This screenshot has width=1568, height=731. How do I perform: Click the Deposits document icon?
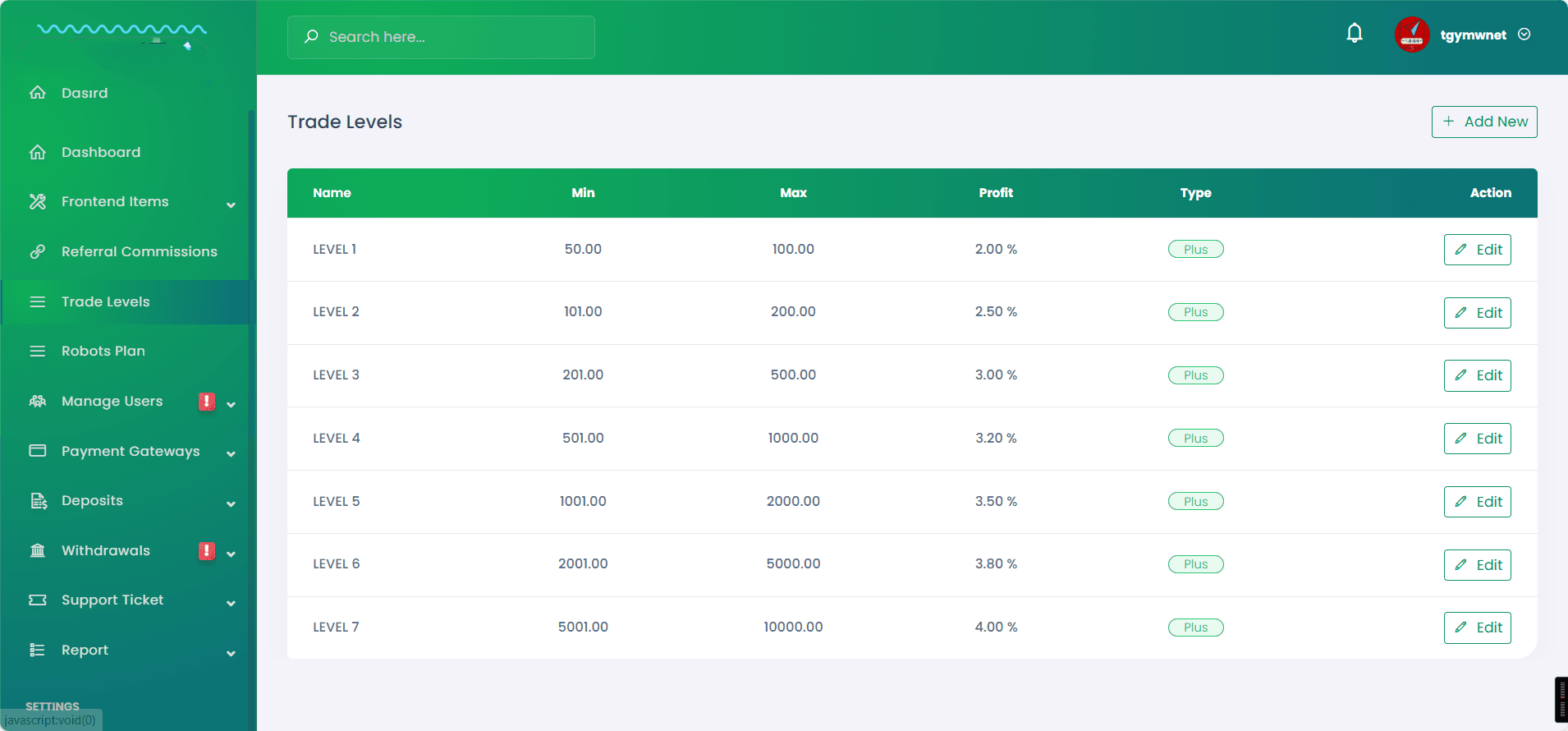tap(38, 501)
